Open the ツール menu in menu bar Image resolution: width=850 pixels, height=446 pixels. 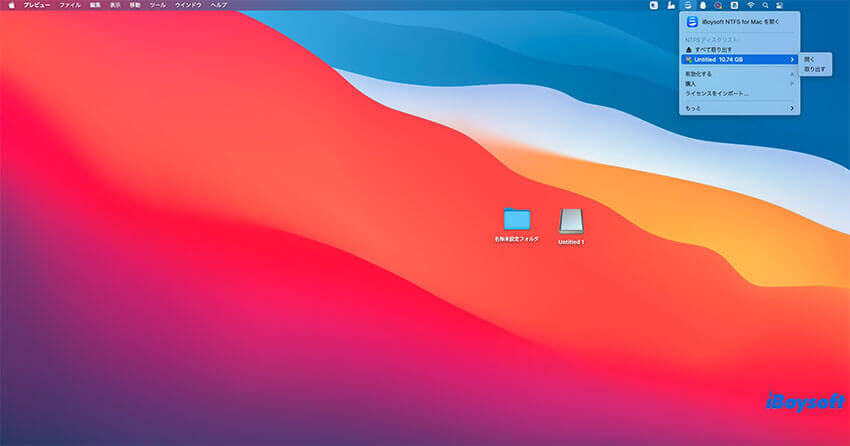[157, 5]
